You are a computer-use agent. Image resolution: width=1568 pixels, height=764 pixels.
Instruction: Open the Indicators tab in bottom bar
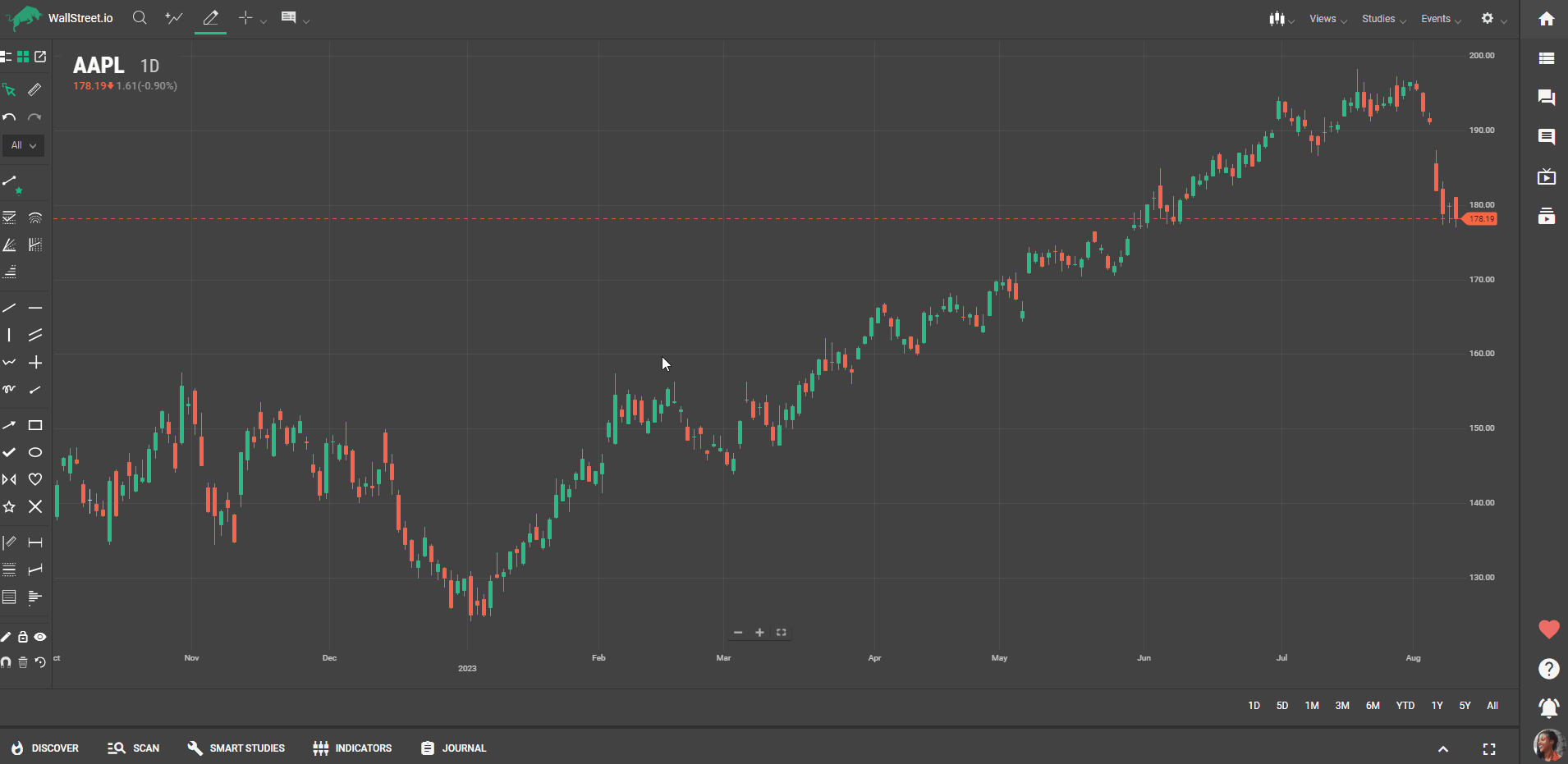tap(352, 748)
